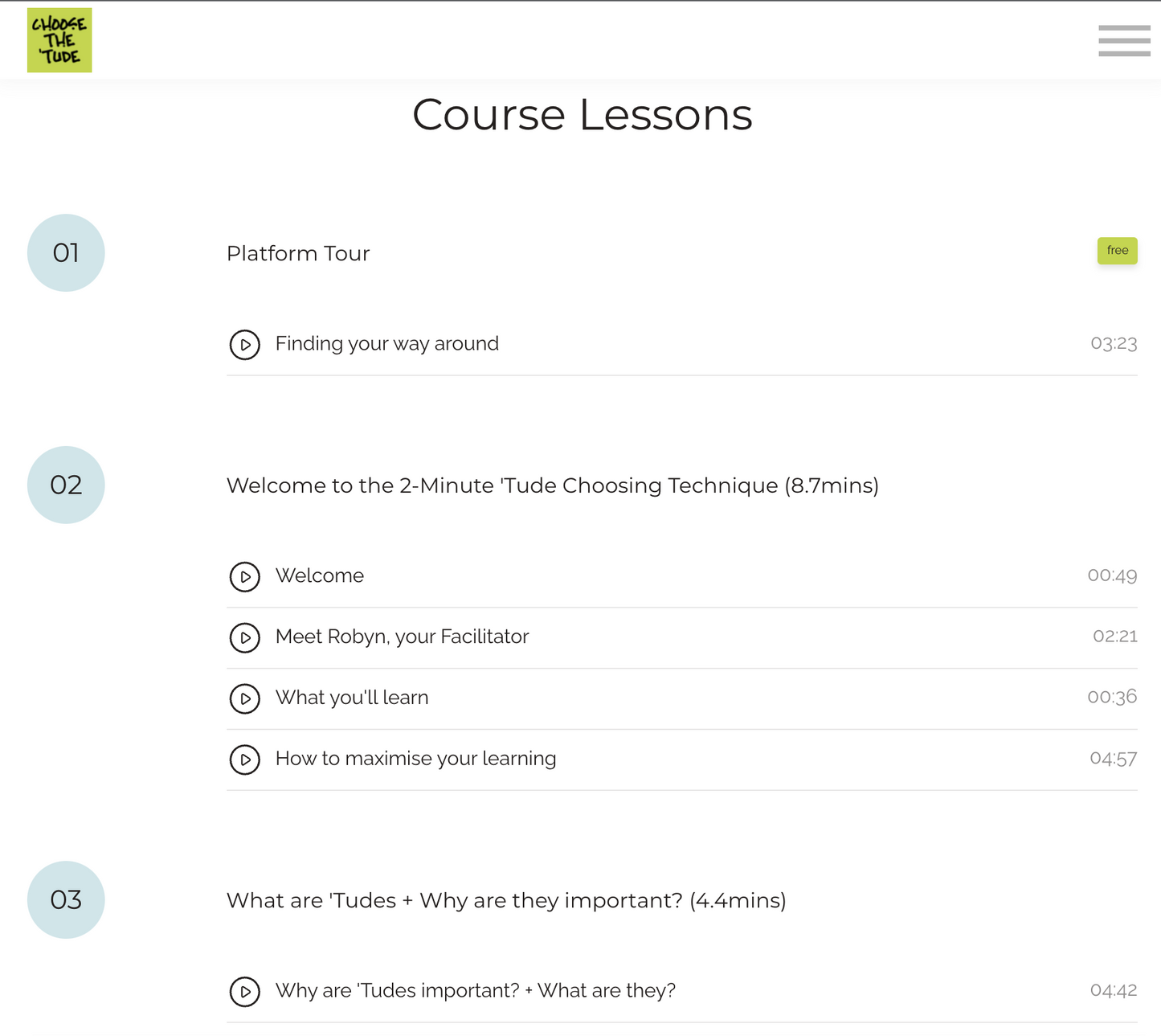This screenshot has height=1036, width=1161.
Task: Open the hamburger navigation menu
Action: coord(1124,40)
